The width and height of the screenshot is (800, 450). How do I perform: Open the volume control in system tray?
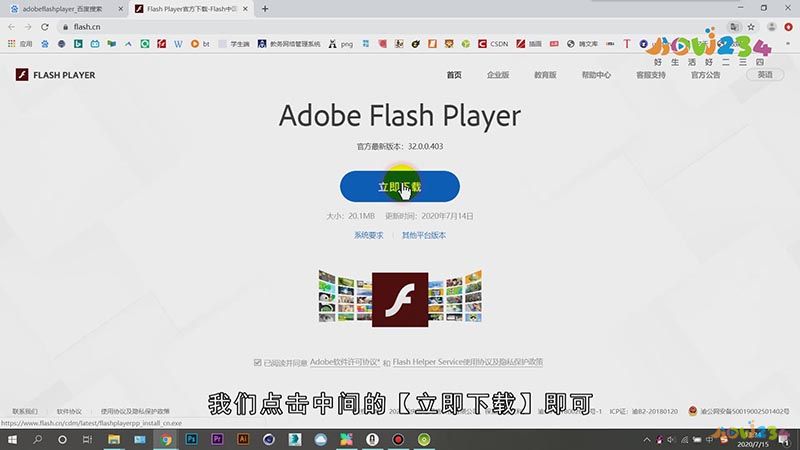[671, 439]
